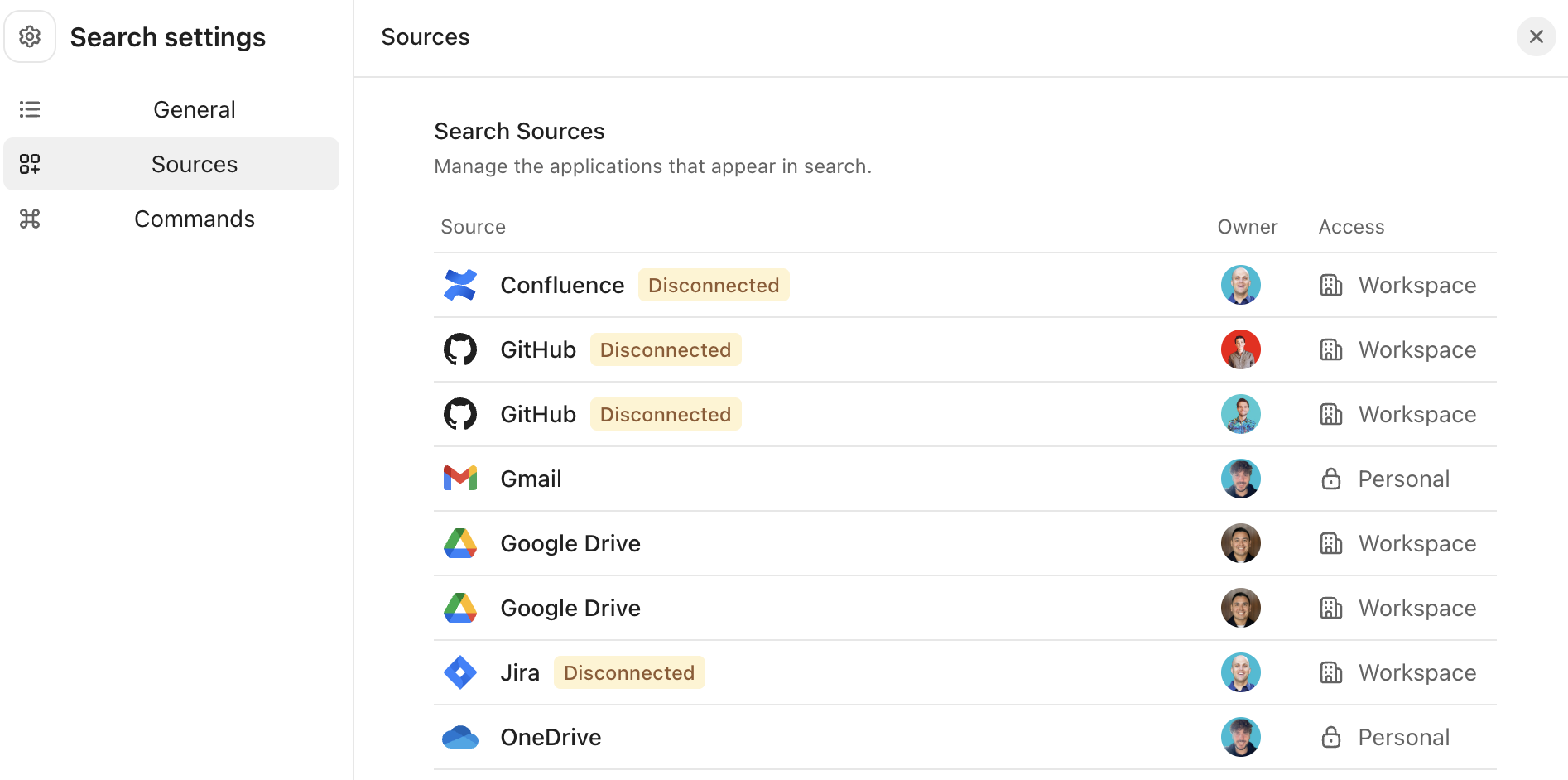This screenshot has height=780, width=1568.
Task: Click the Jira logo icon
Action: click(x=460, y=672)
